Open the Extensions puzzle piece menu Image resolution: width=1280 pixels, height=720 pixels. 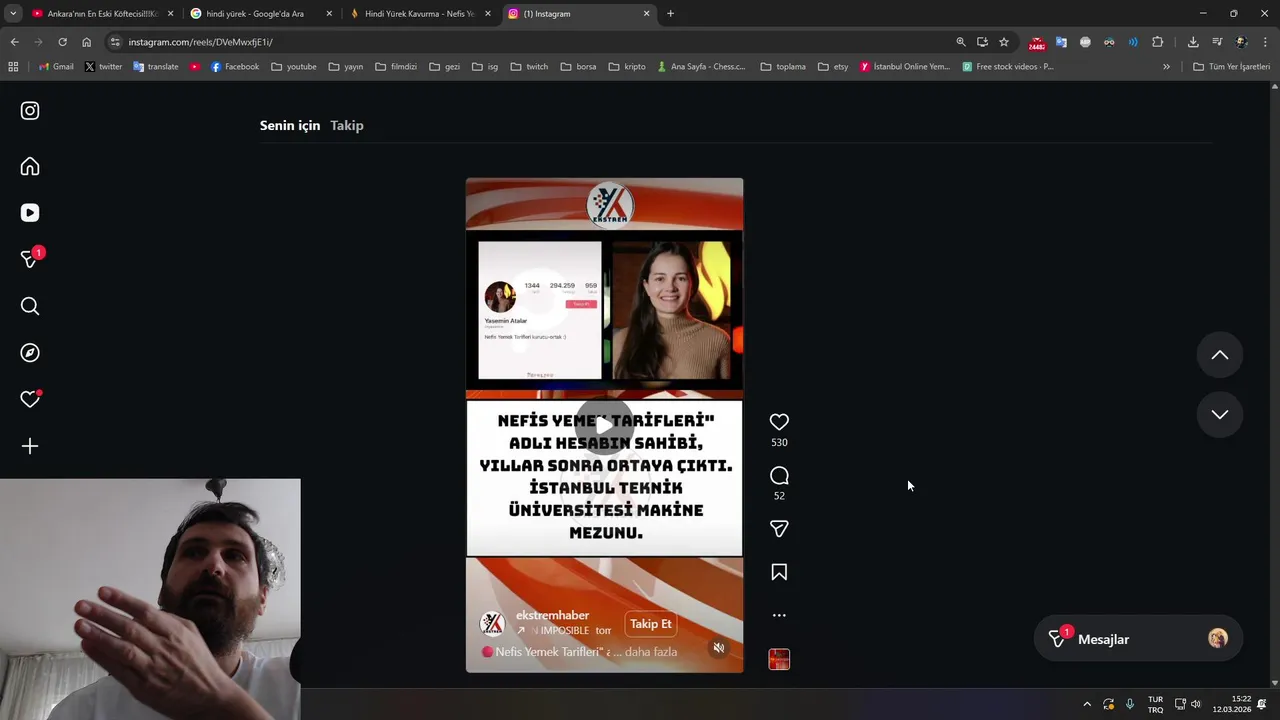click(1158, 42)
